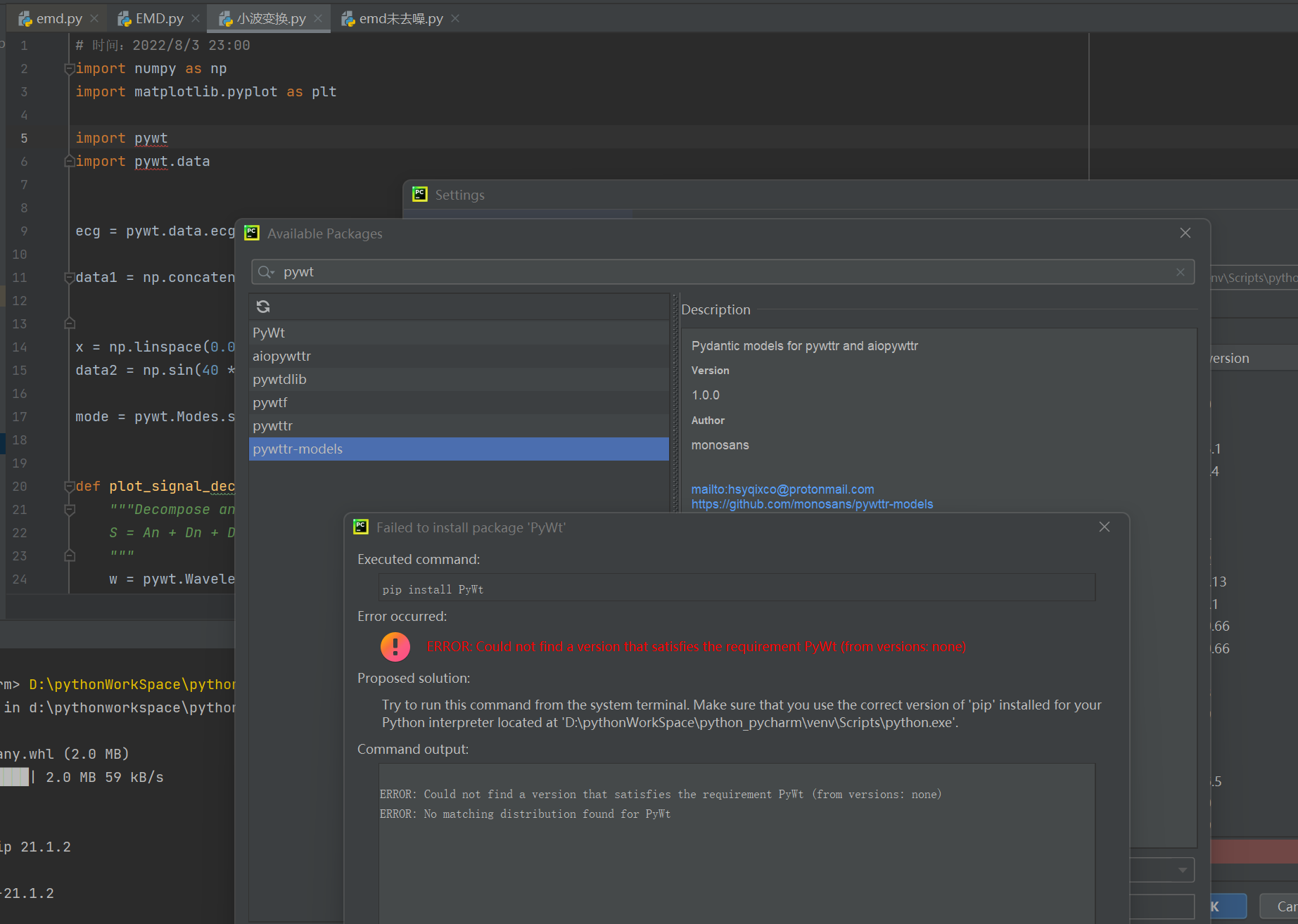This screenshot has height=924, width=1298.
Task: Select pywtf in the package list
Action: coord(459,402)
